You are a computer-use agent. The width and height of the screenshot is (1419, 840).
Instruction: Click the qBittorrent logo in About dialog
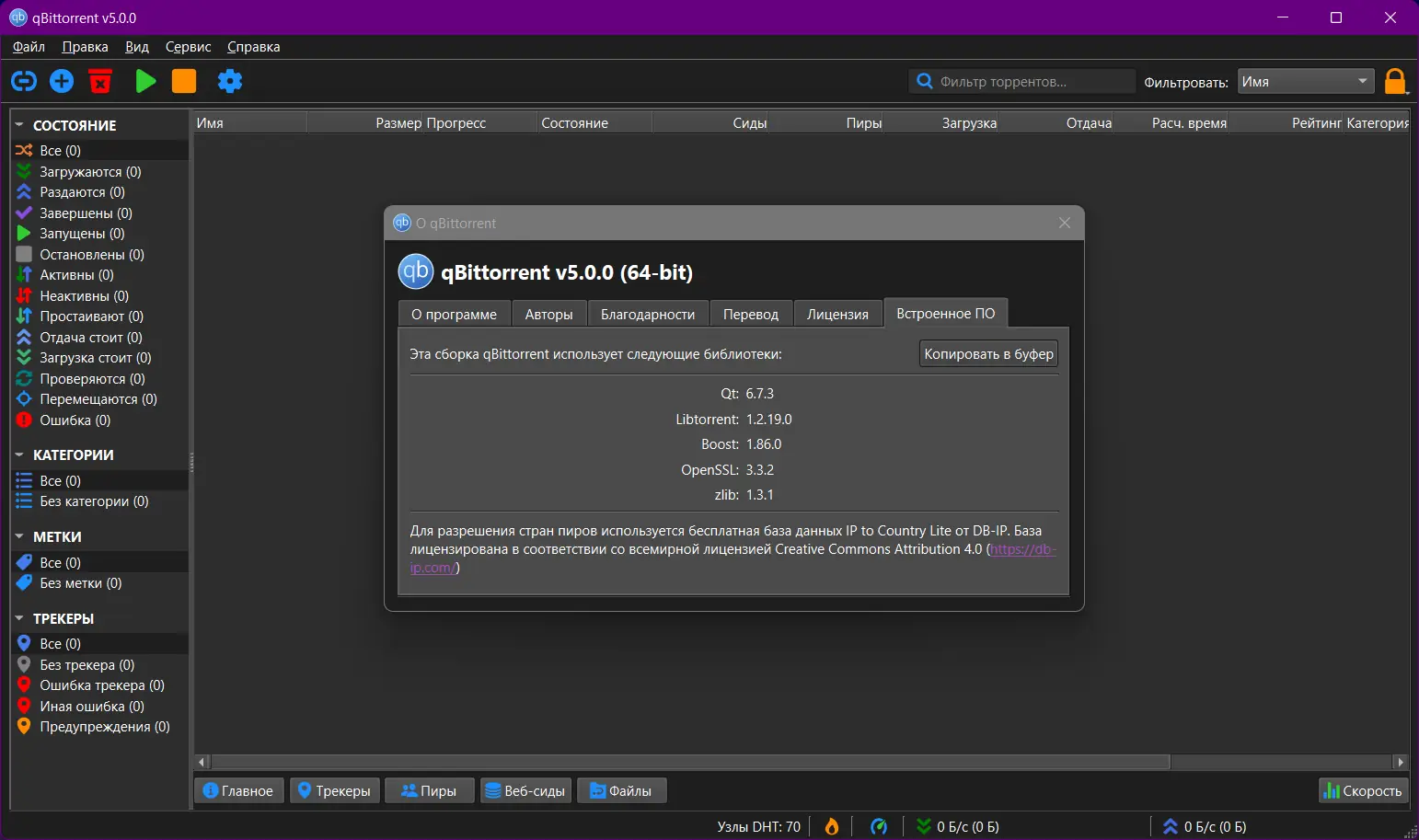click(x=416, y=271)
